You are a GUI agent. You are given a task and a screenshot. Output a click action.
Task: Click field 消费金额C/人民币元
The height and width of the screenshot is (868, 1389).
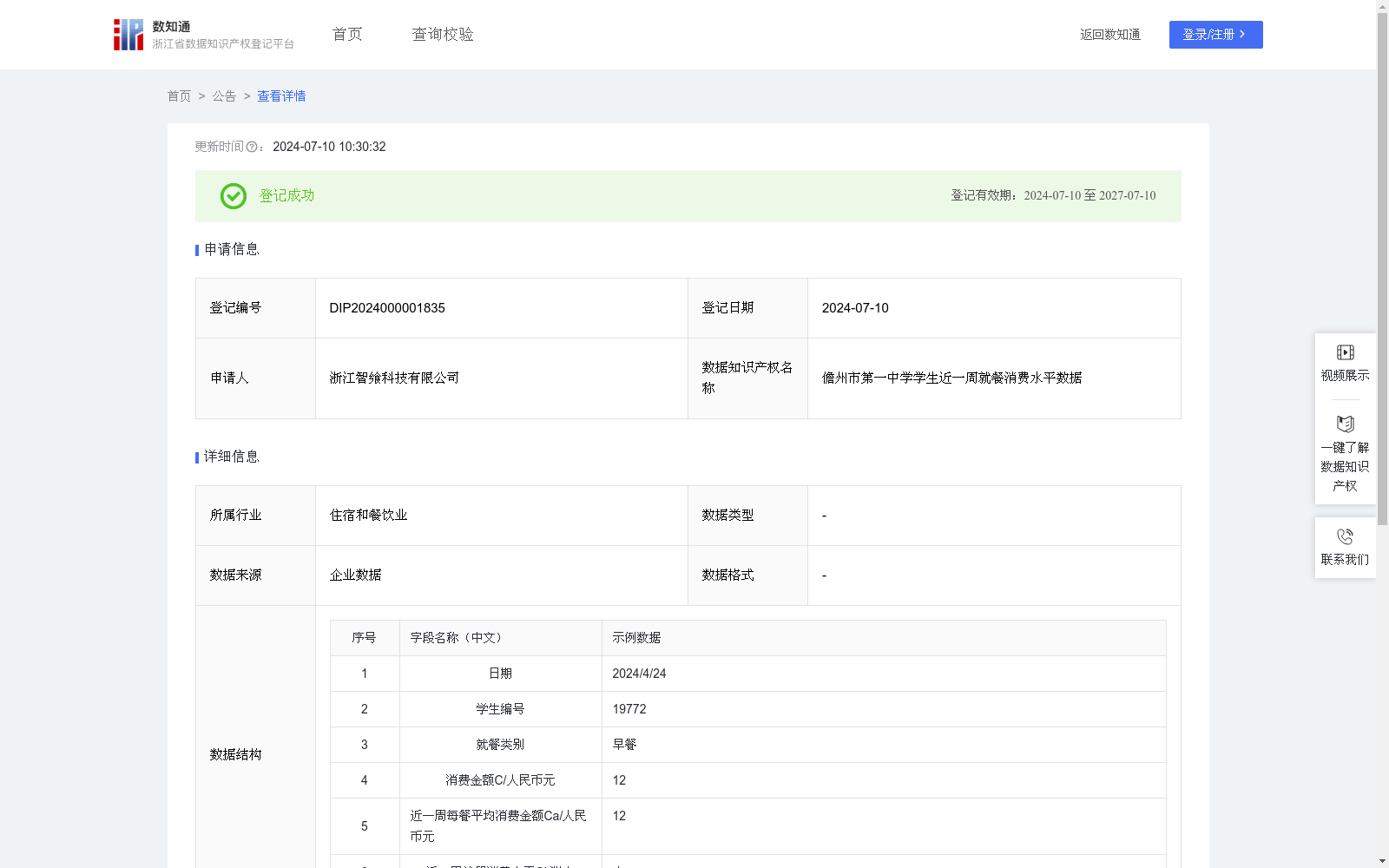(500, 780)
